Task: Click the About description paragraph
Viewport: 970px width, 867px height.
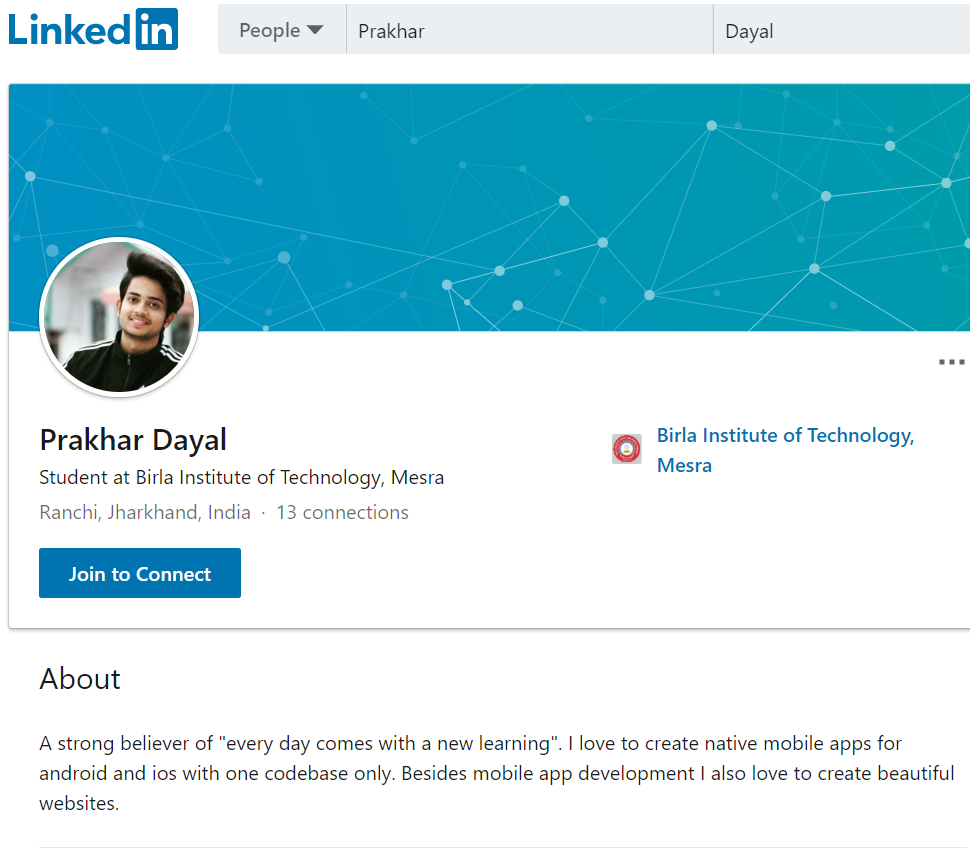Action: (x=496, y=773)
